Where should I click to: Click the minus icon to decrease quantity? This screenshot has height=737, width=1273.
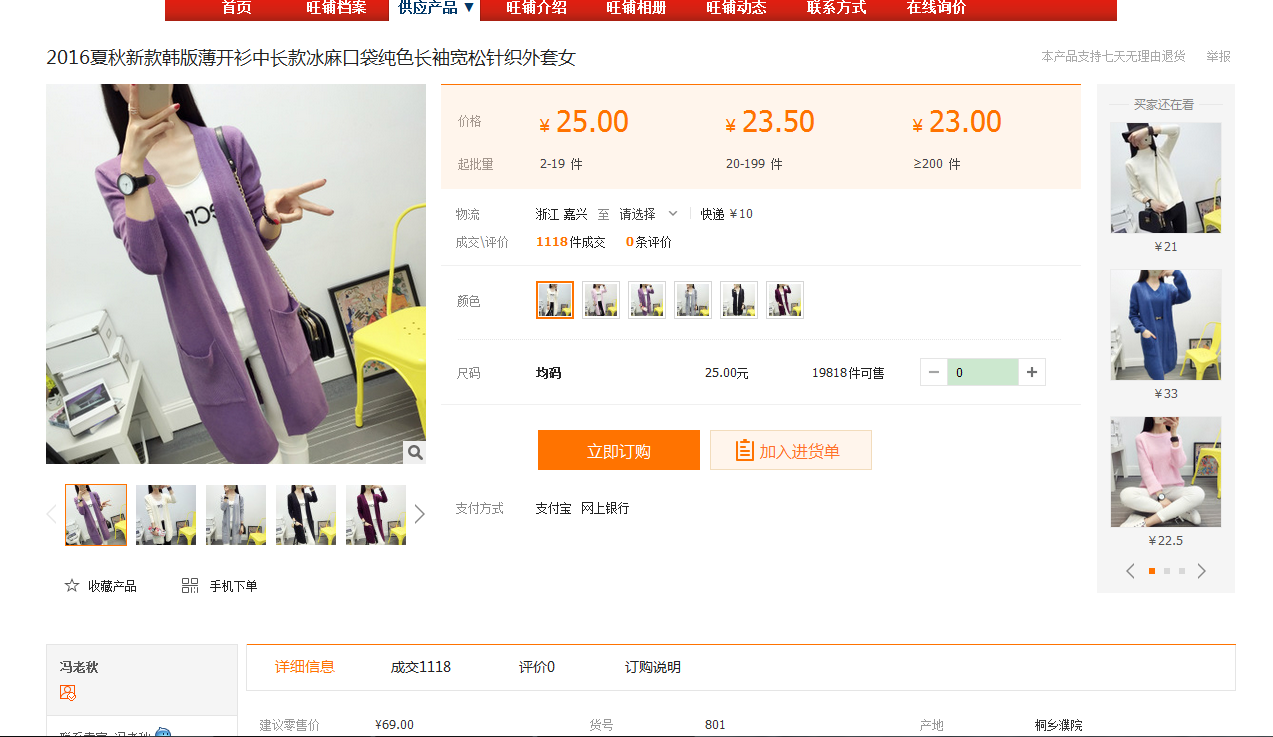934,373
